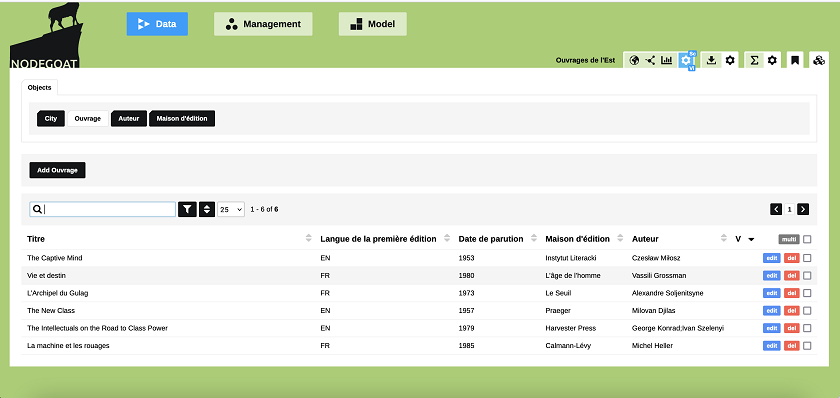Edit L'Archipel du Gulag entry

click(772, 293)
